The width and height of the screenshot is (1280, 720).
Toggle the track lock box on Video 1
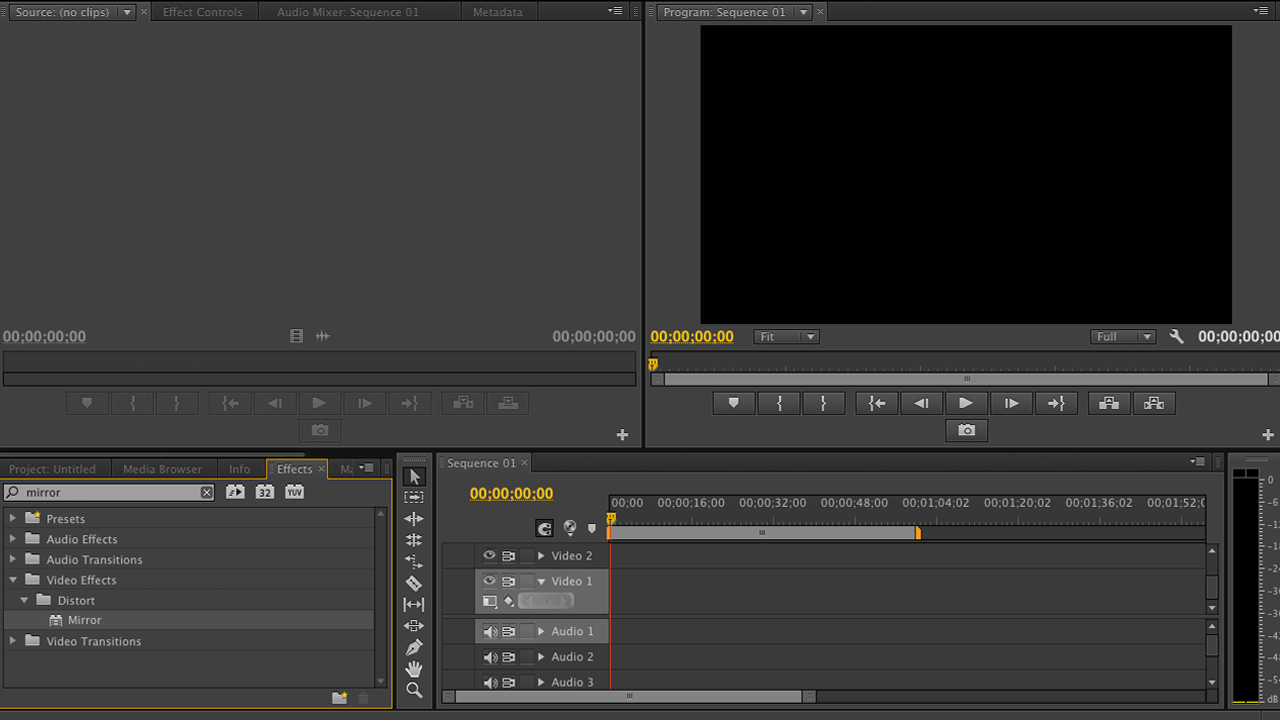click(x=526, y=581)
